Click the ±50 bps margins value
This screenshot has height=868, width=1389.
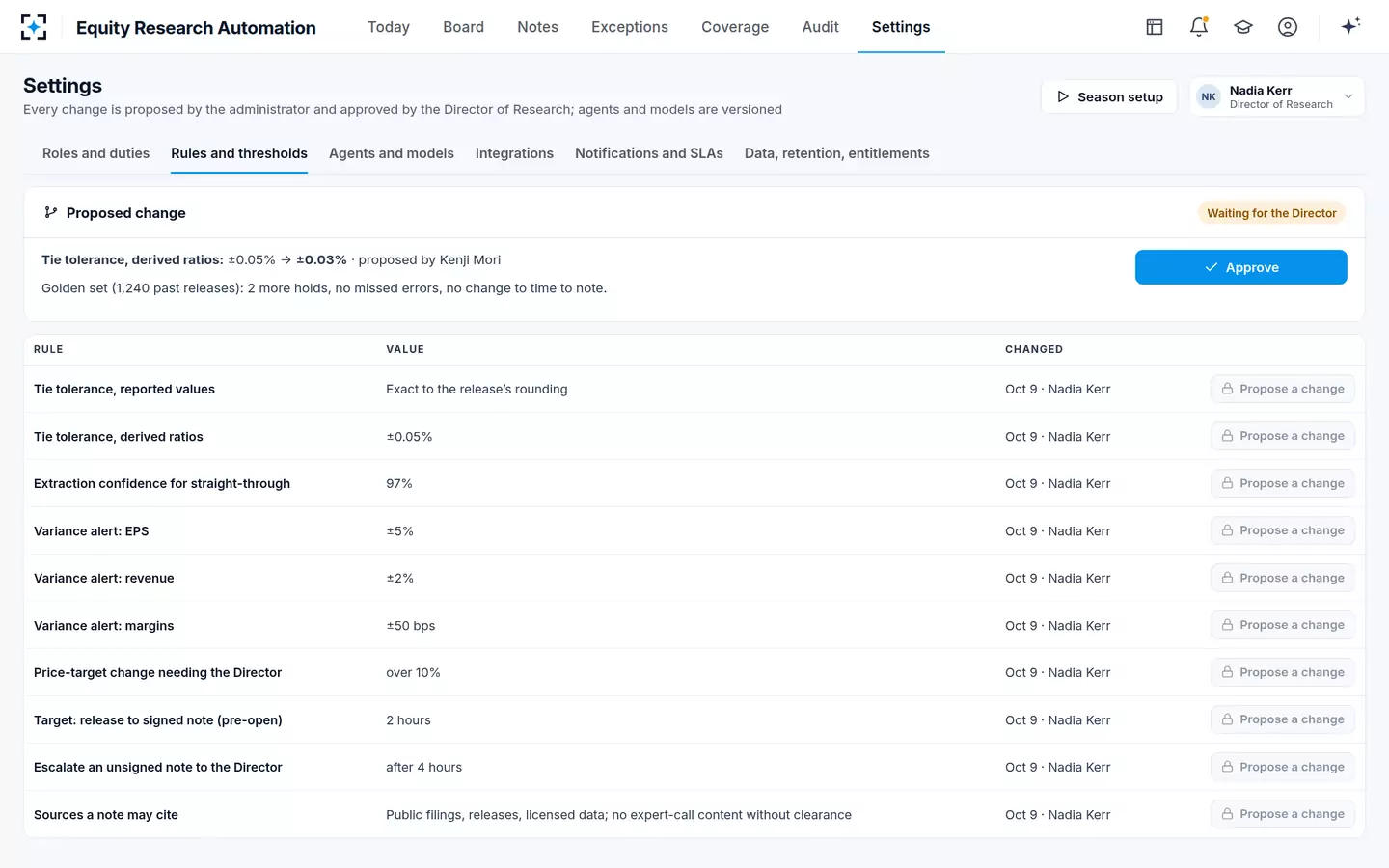tap(411, 625)
